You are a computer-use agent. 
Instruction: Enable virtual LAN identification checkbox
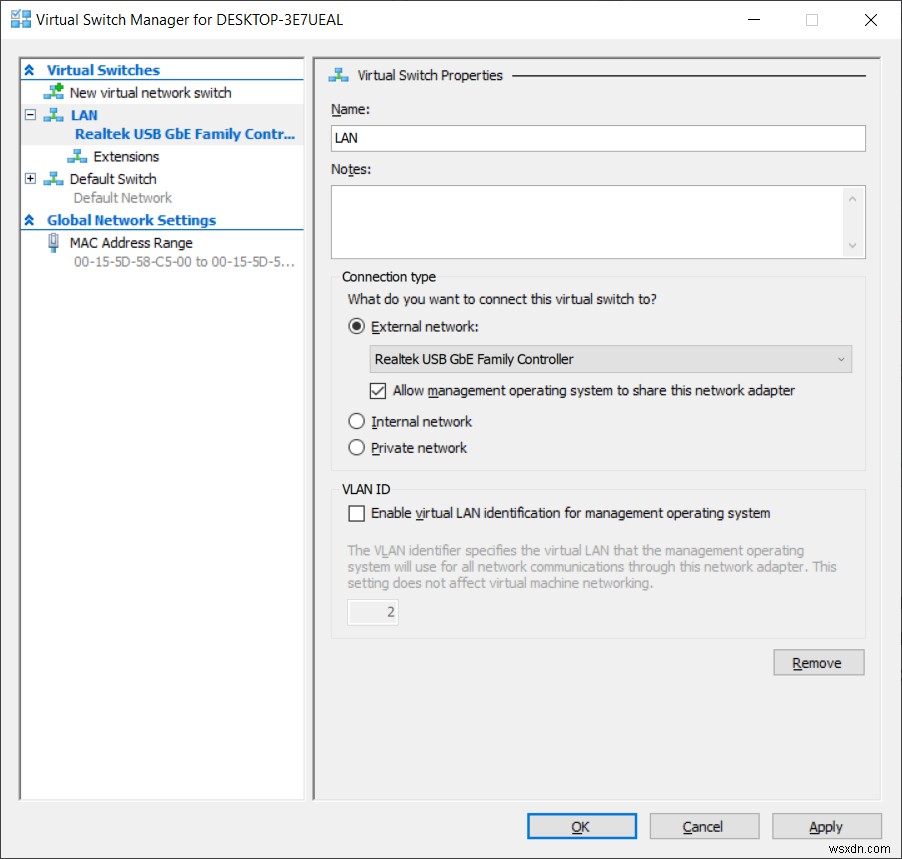tap(357, 513)
